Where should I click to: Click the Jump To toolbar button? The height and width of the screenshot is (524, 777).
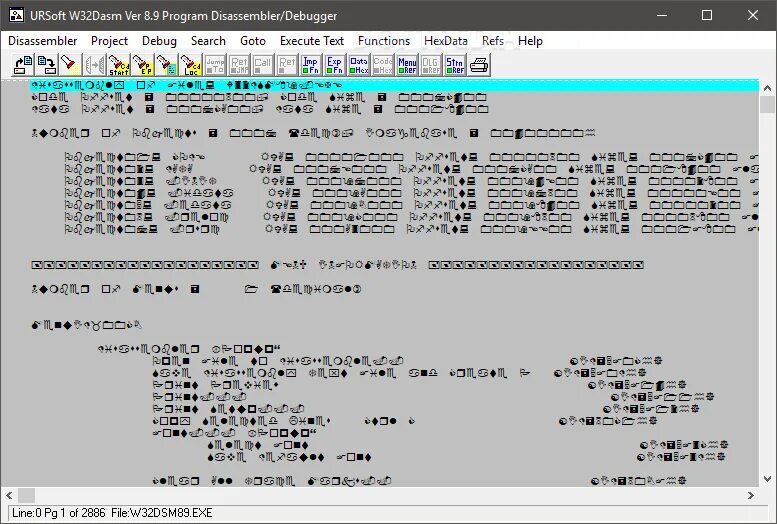coord(215,65)
